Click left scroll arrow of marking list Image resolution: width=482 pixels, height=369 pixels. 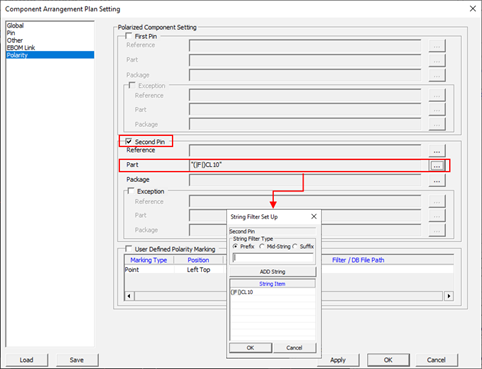click(129, 296)
